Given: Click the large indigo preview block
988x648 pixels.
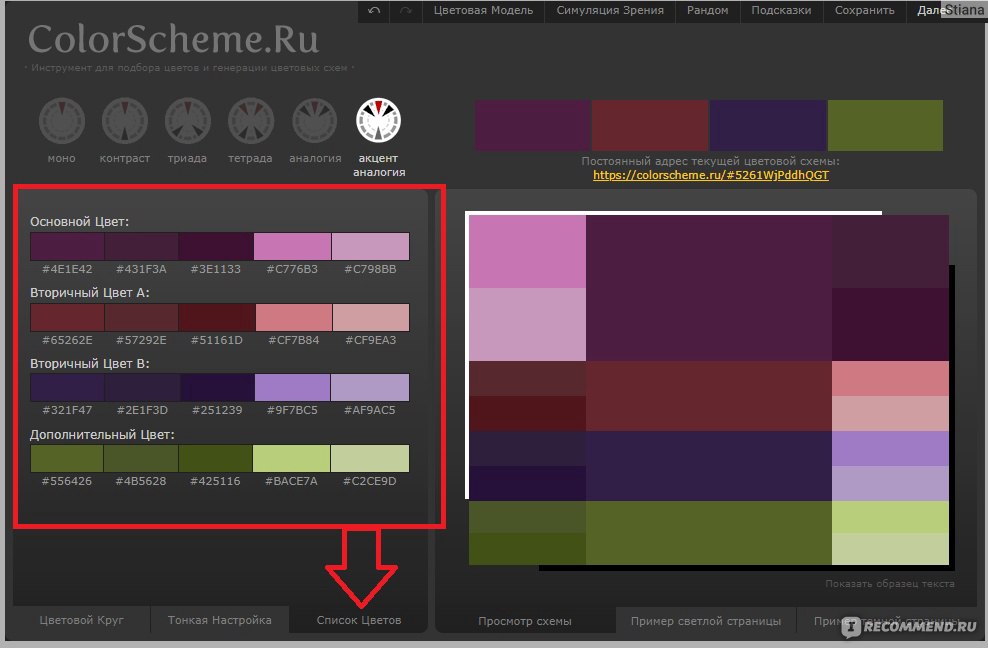Looking at the screenshot, I should [x=709, y=466].
